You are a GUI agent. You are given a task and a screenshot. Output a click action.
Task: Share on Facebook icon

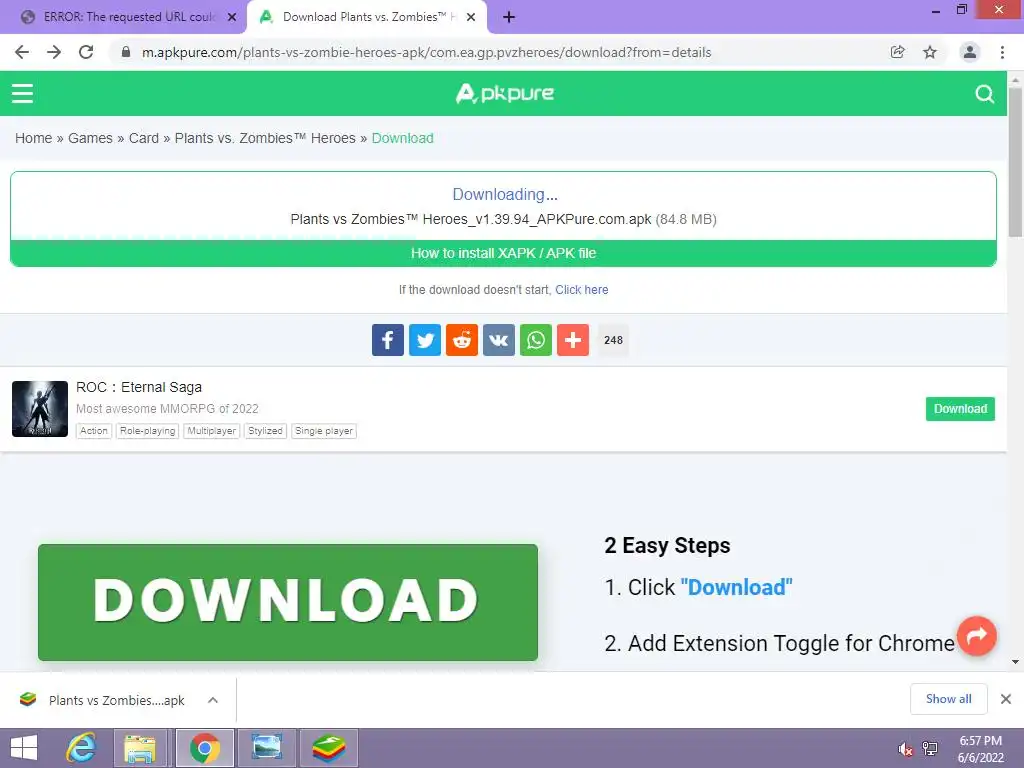pos(388,340)
